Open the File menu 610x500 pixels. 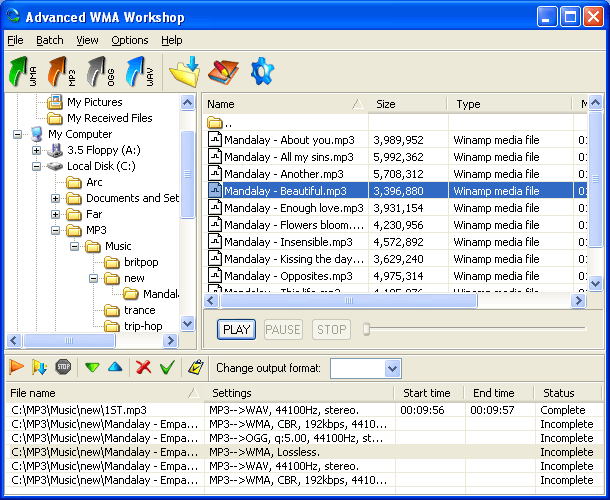click(x=15, y=40)
